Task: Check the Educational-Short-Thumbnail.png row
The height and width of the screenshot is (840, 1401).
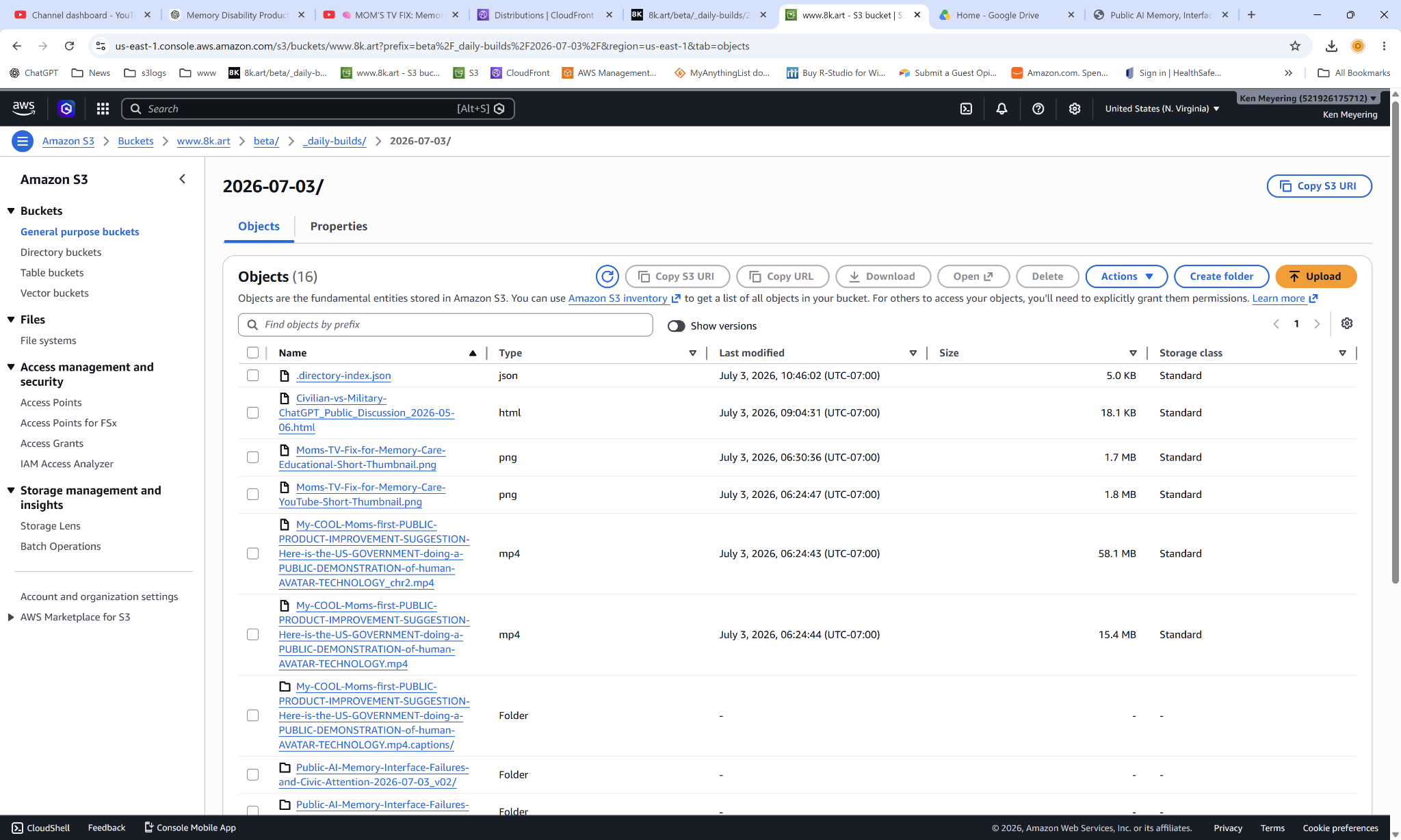Action: [x=252, y=457]
